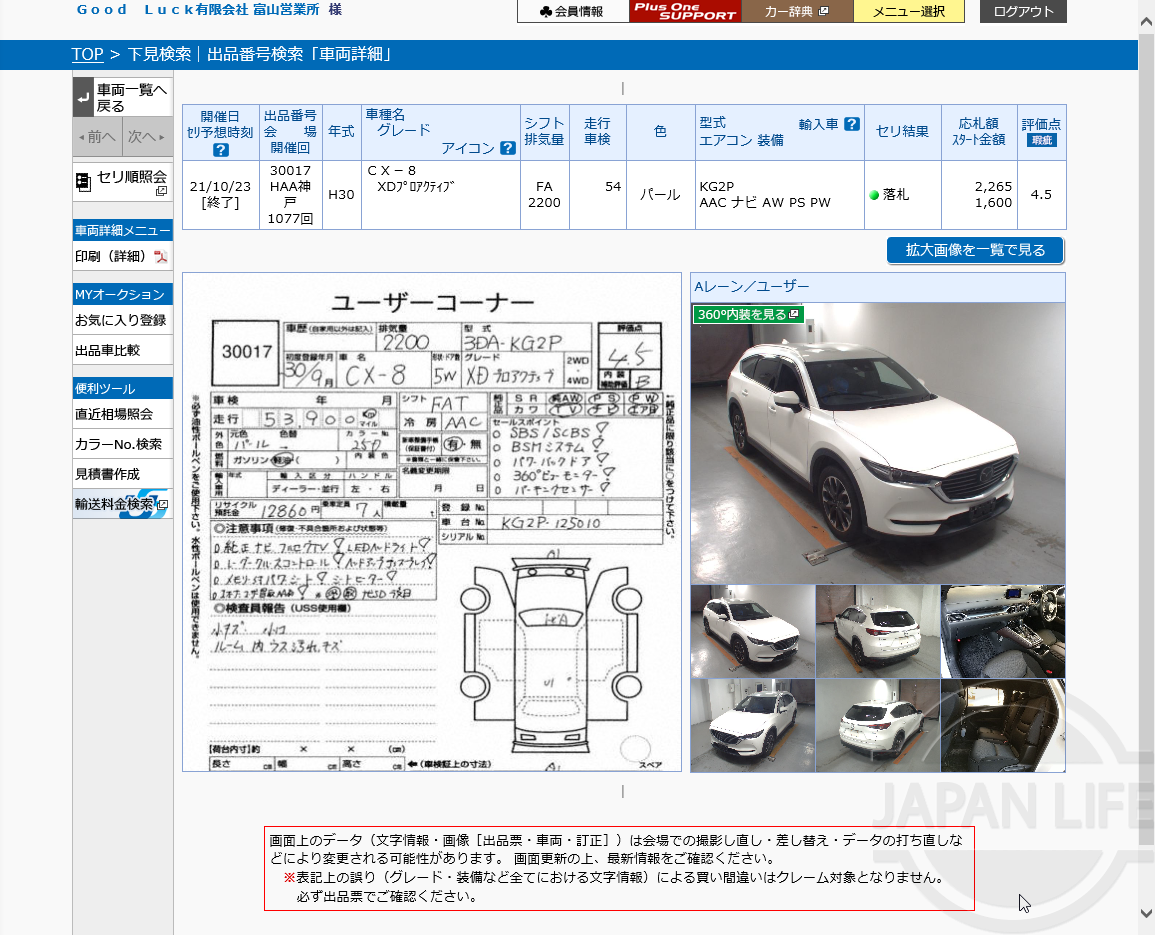The height and width of the screenshot is (935, 1155).
Task: Click the green 落札 status dot
Action: (874, 195)
